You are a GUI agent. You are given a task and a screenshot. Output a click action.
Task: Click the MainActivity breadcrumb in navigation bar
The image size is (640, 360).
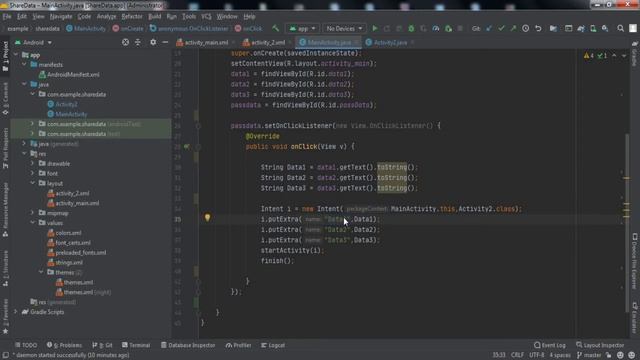point(86,29)
